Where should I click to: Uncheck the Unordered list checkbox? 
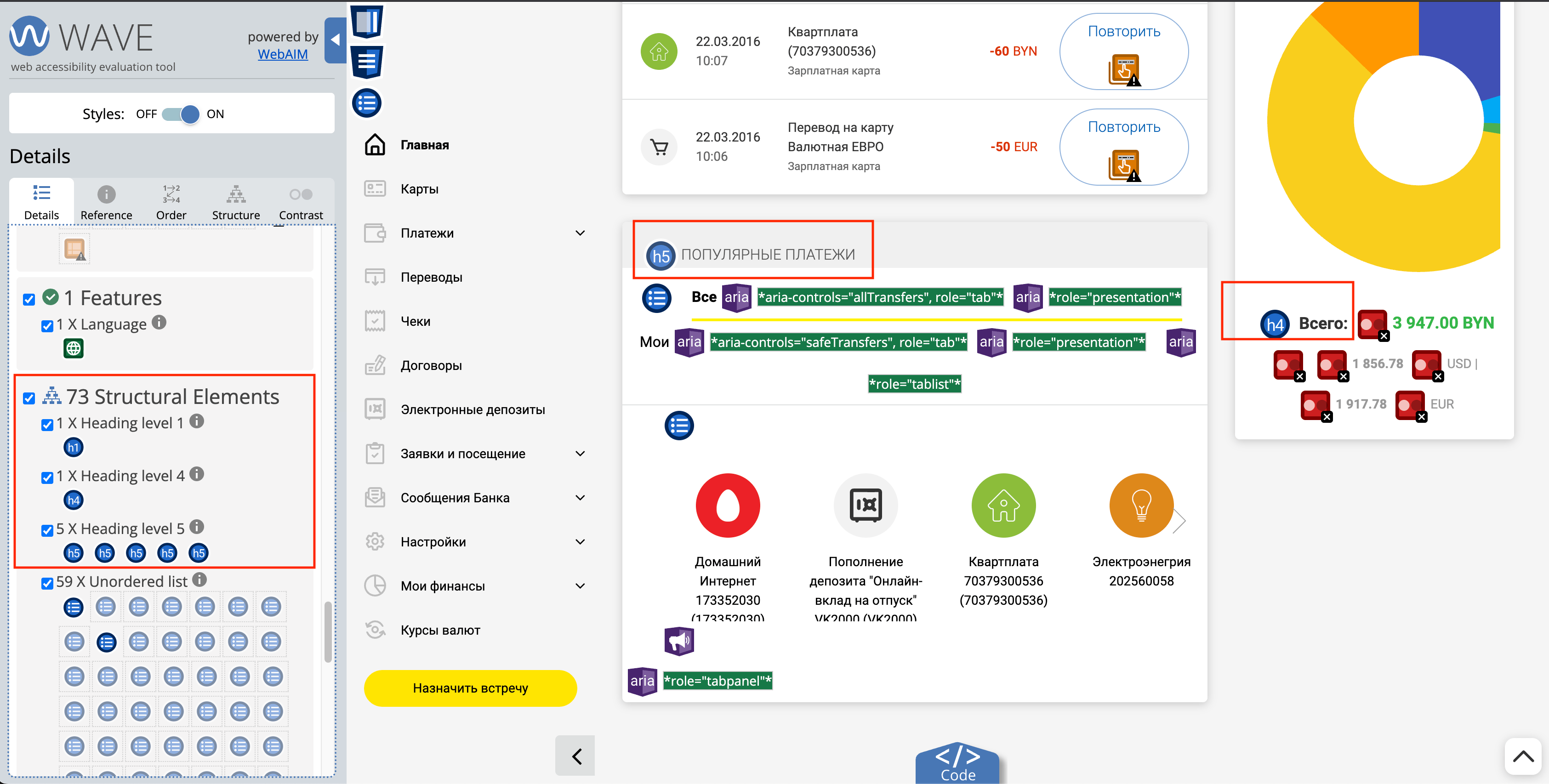pos(47,583)
